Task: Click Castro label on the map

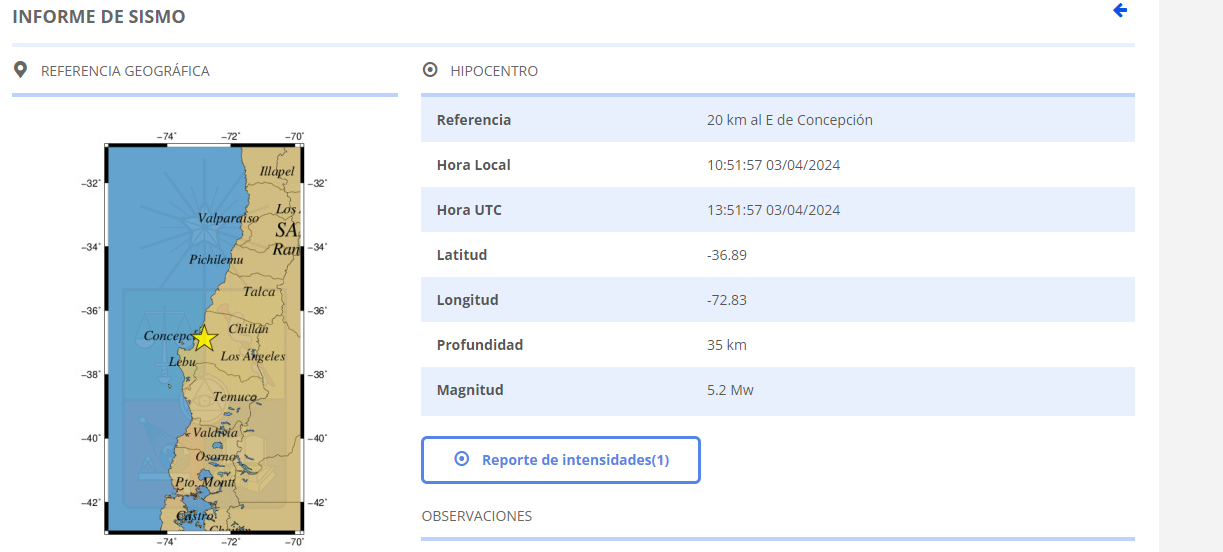Action: coord(194,516)
